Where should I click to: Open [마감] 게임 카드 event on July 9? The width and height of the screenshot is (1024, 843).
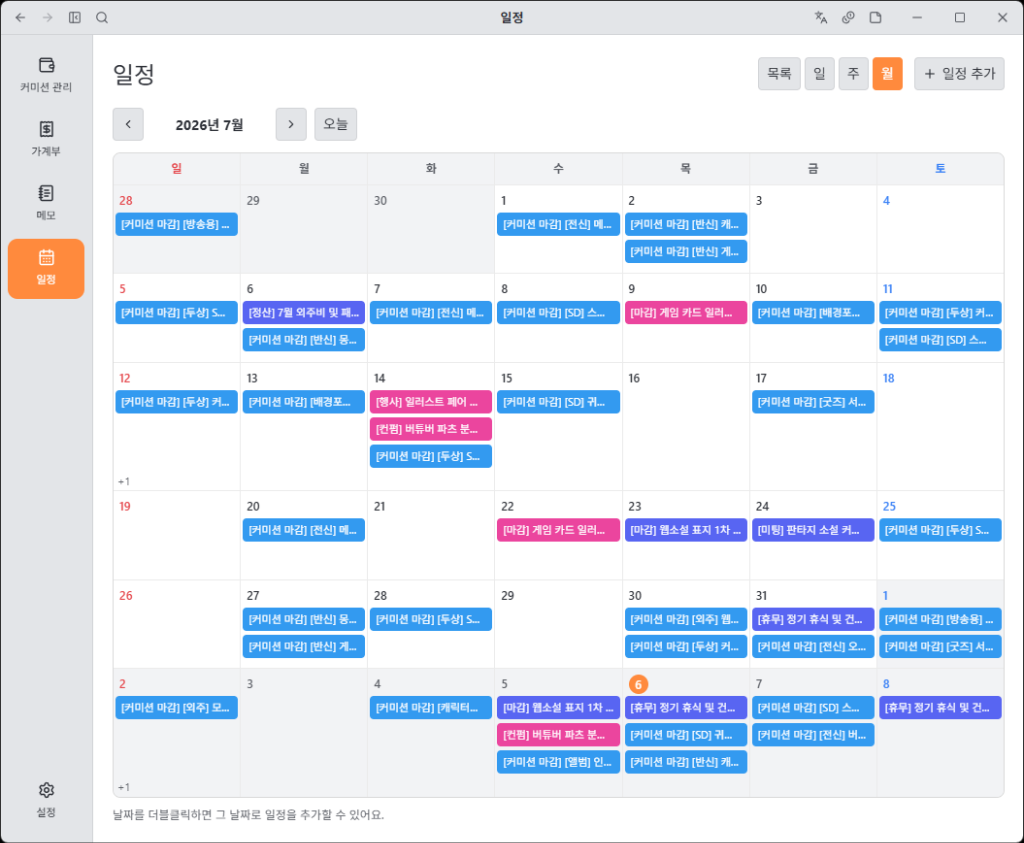coord(686,313)
